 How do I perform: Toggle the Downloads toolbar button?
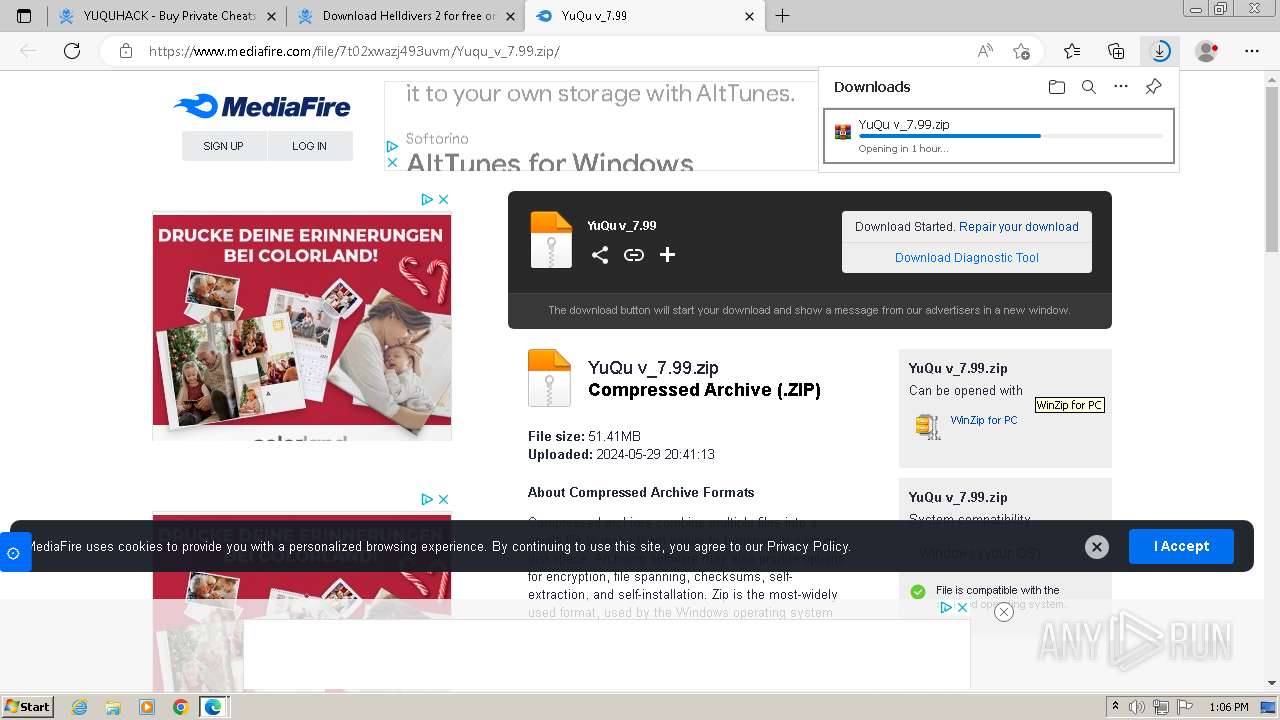pos(1160,51)
